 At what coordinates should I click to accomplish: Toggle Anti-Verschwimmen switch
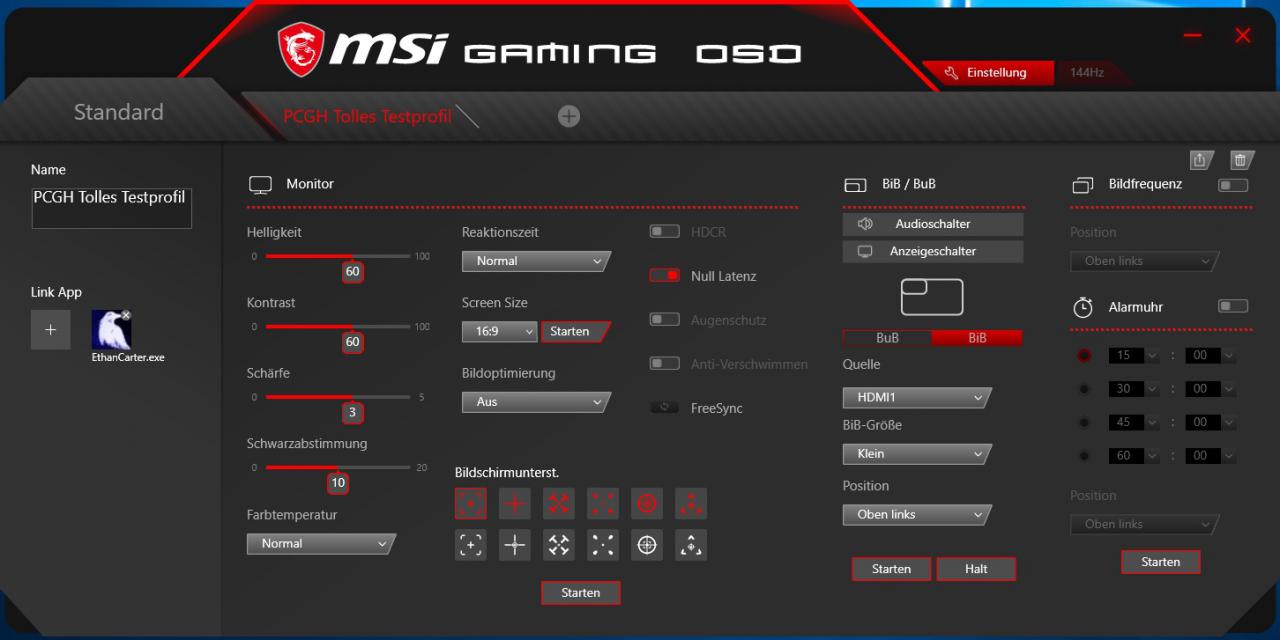(x=664, y=364)
